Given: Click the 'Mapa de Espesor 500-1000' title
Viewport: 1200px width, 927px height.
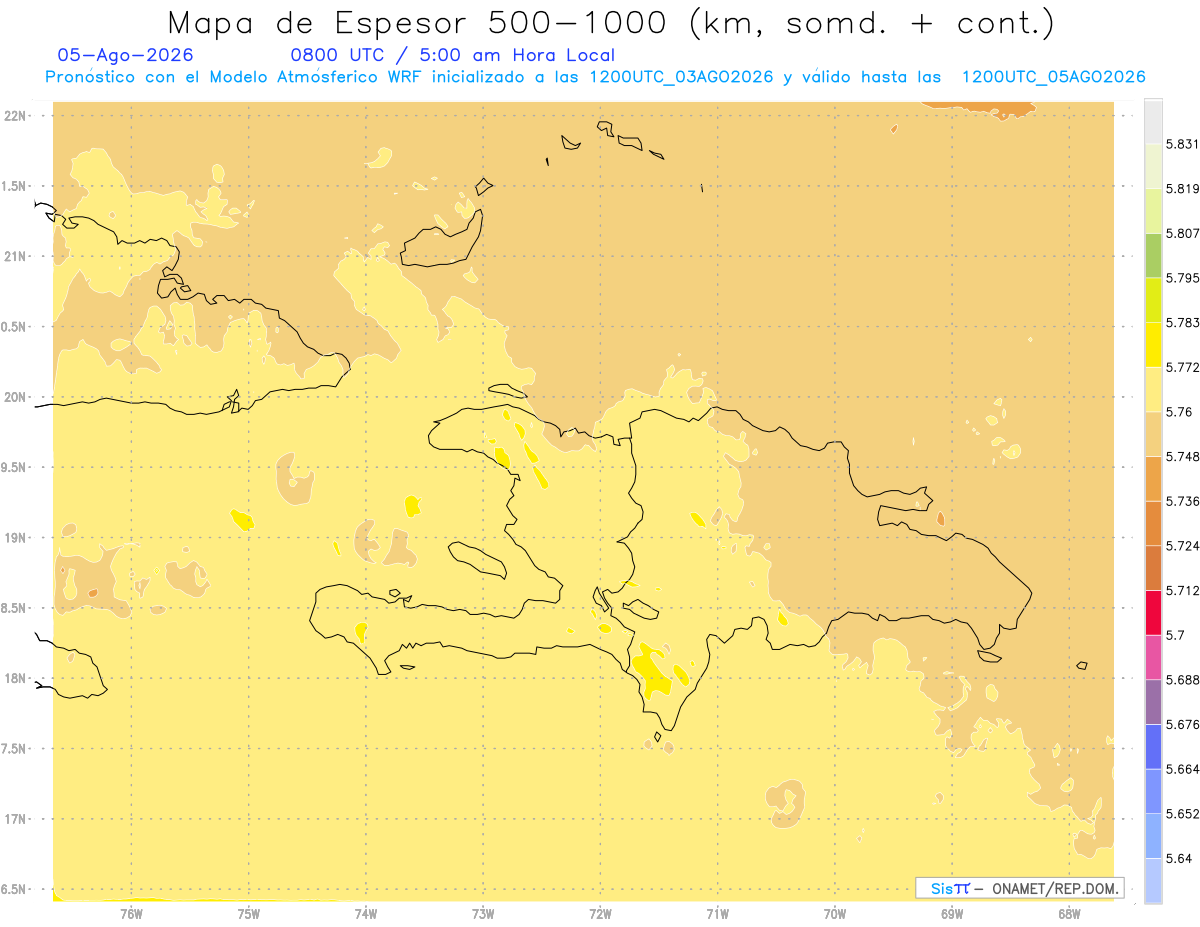Looking at the screenshot, I should click(611, 23).
